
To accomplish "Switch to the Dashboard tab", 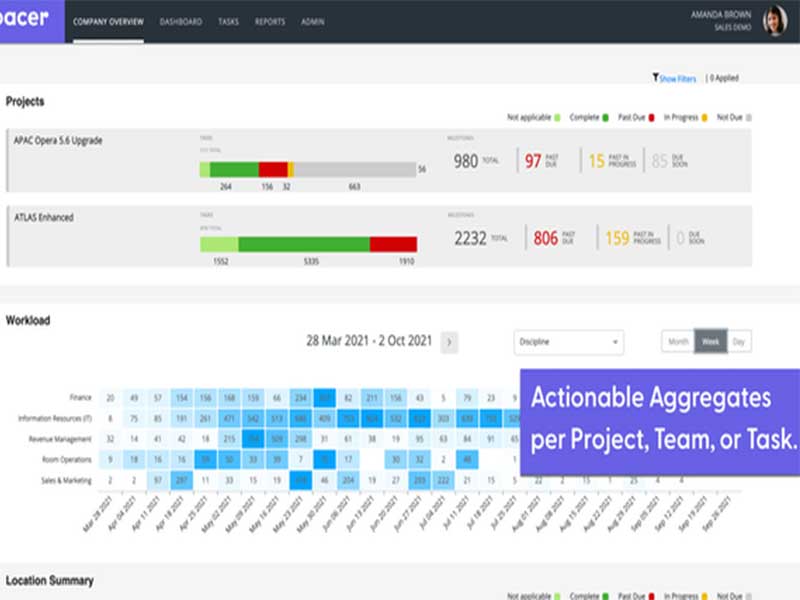I will [181, 20].
